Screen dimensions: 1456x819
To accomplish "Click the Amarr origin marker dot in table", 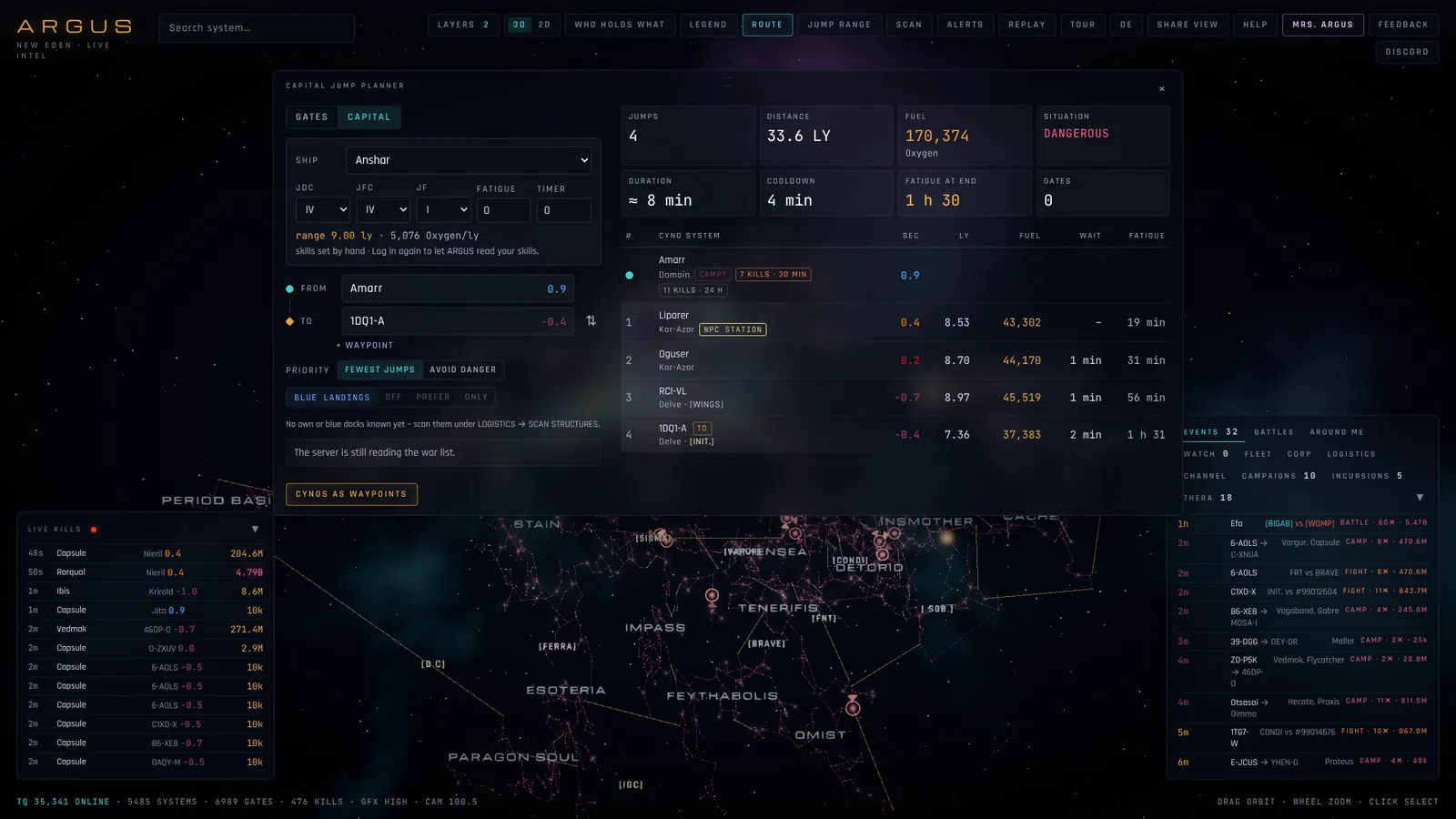I will click(629, 275).
